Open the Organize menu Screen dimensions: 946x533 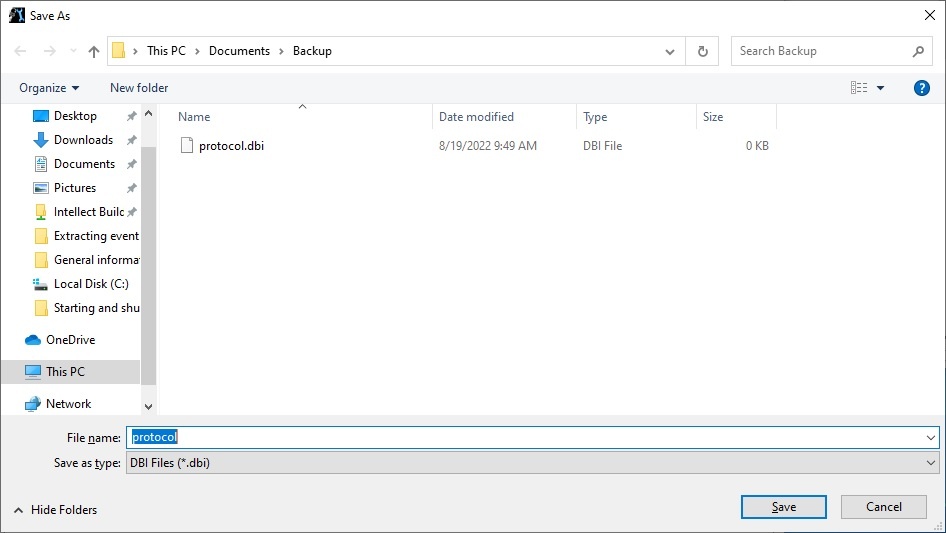click(x=49, y=88)
